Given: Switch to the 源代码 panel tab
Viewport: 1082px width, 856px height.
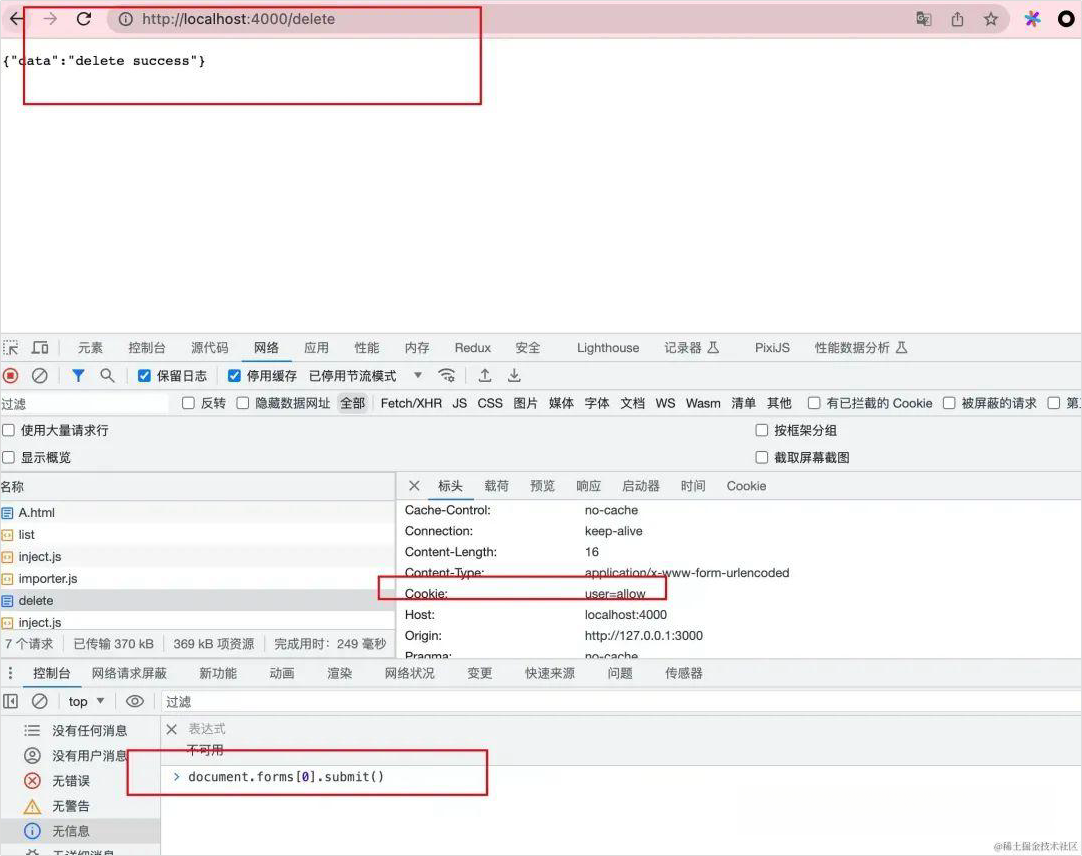Looking at the screenshot, I should (210, 347).
